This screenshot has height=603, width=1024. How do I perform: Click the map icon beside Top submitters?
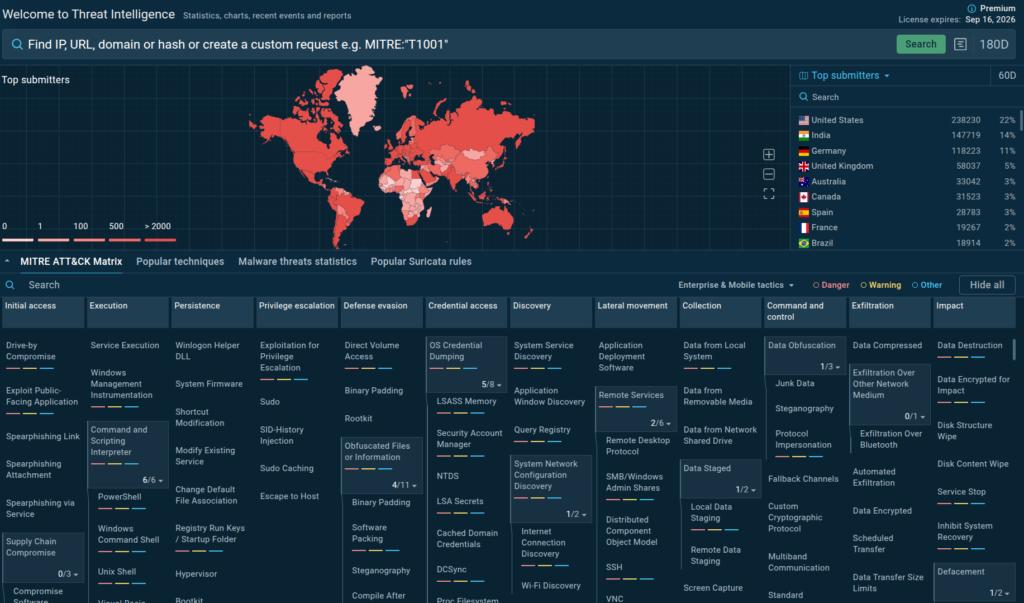[x=802, y=76]
